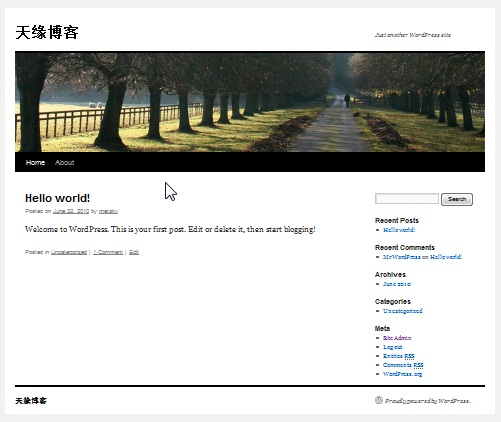Open the post author link
501x422 pixels.
point(108,211)
